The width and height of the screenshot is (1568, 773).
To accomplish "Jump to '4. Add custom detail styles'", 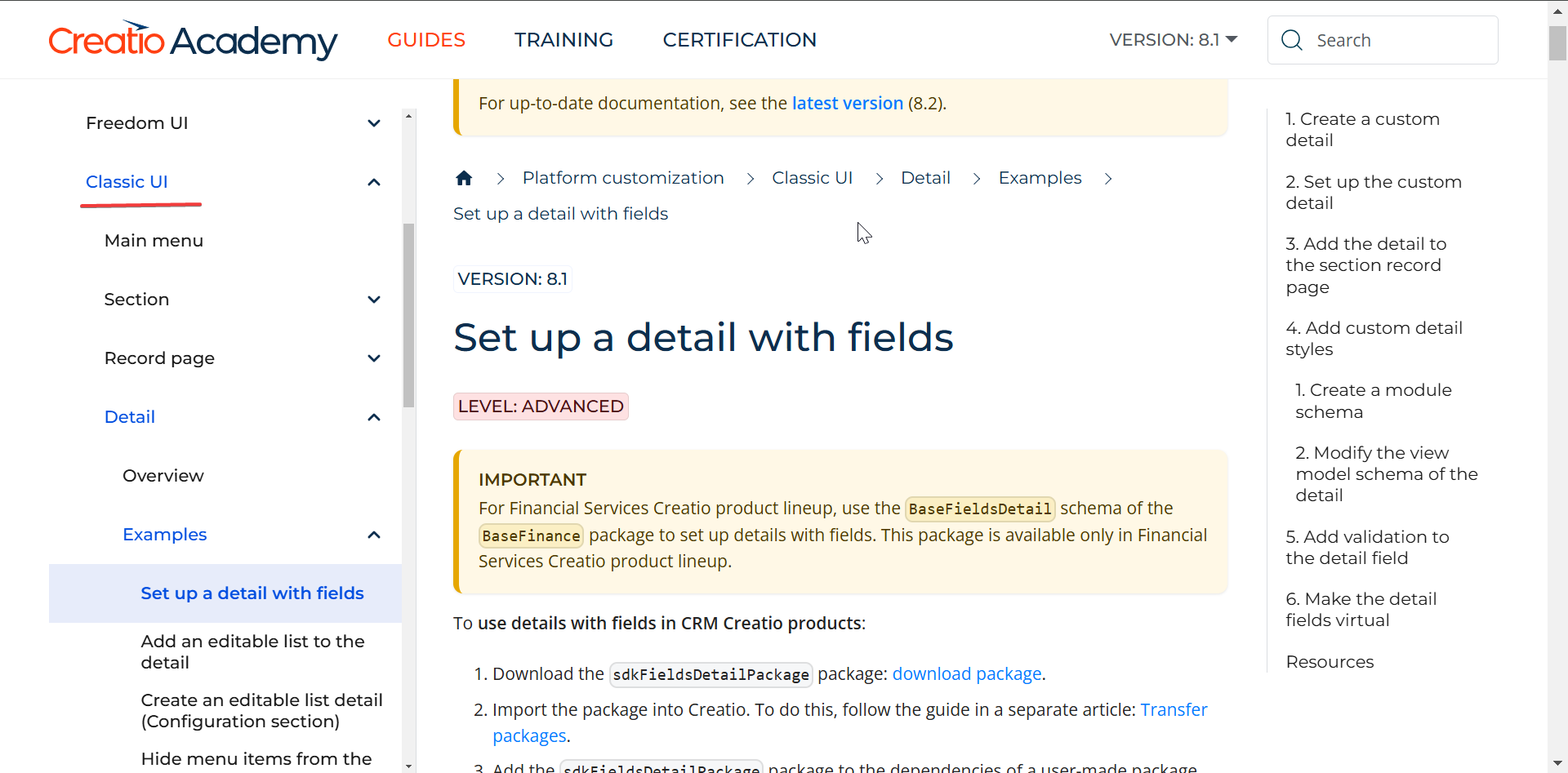I will (x=1374, y=339).
